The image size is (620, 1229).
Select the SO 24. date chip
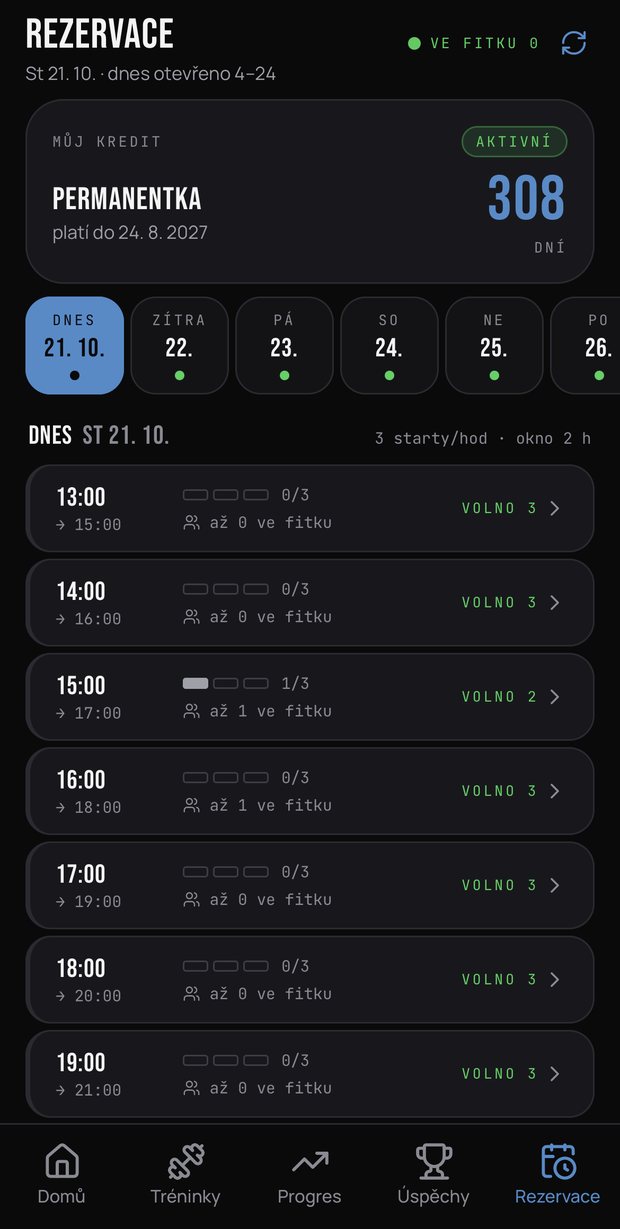(x=389, y=345)
